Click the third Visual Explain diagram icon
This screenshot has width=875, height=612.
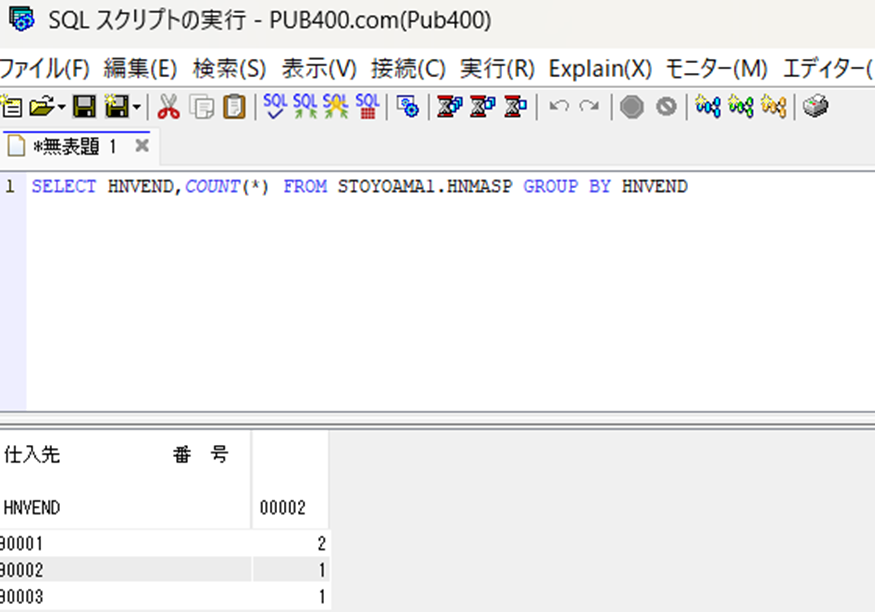click(773, 106)
